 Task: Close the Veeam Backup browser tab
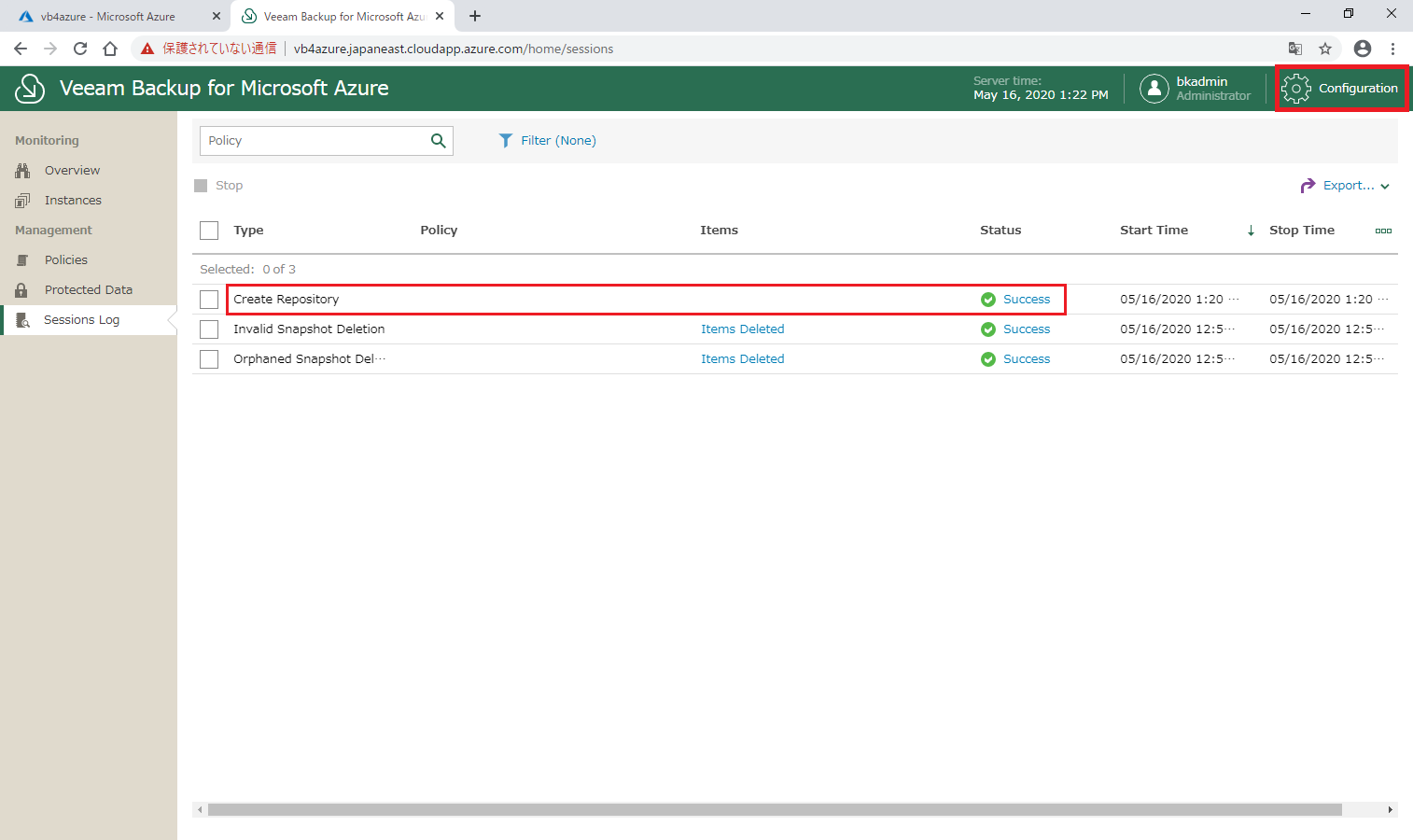[440, 17]
